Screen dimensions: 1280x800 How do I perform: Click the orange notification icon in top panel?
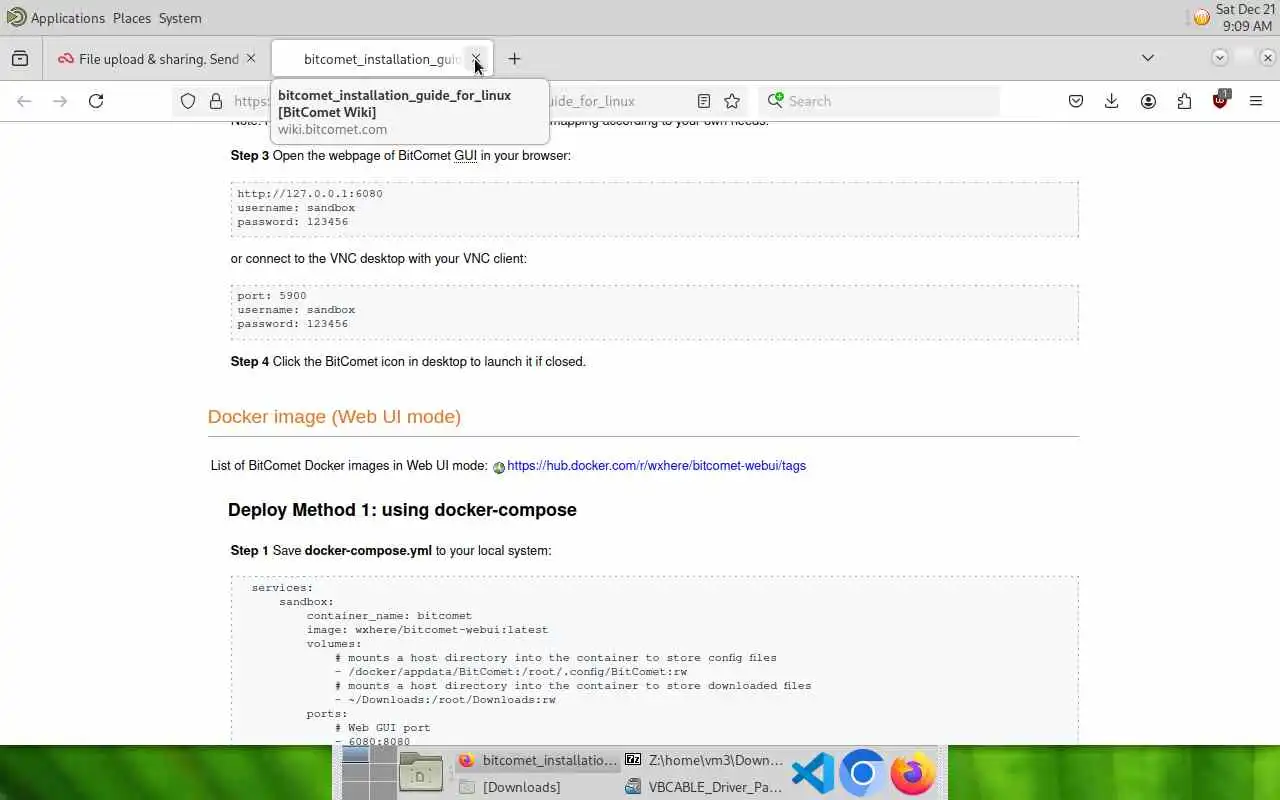[1201, 18]
